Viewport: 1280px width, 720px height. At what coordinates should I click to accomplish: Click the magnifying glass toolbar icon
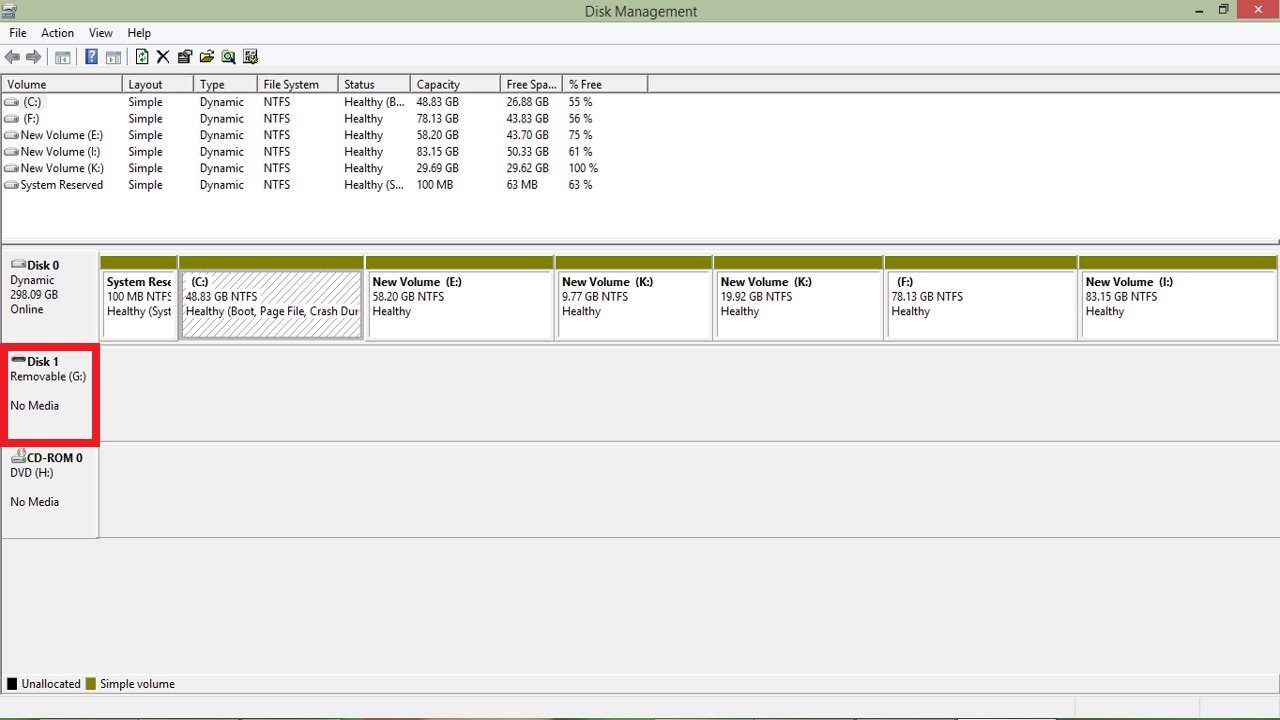pos(229,57)
